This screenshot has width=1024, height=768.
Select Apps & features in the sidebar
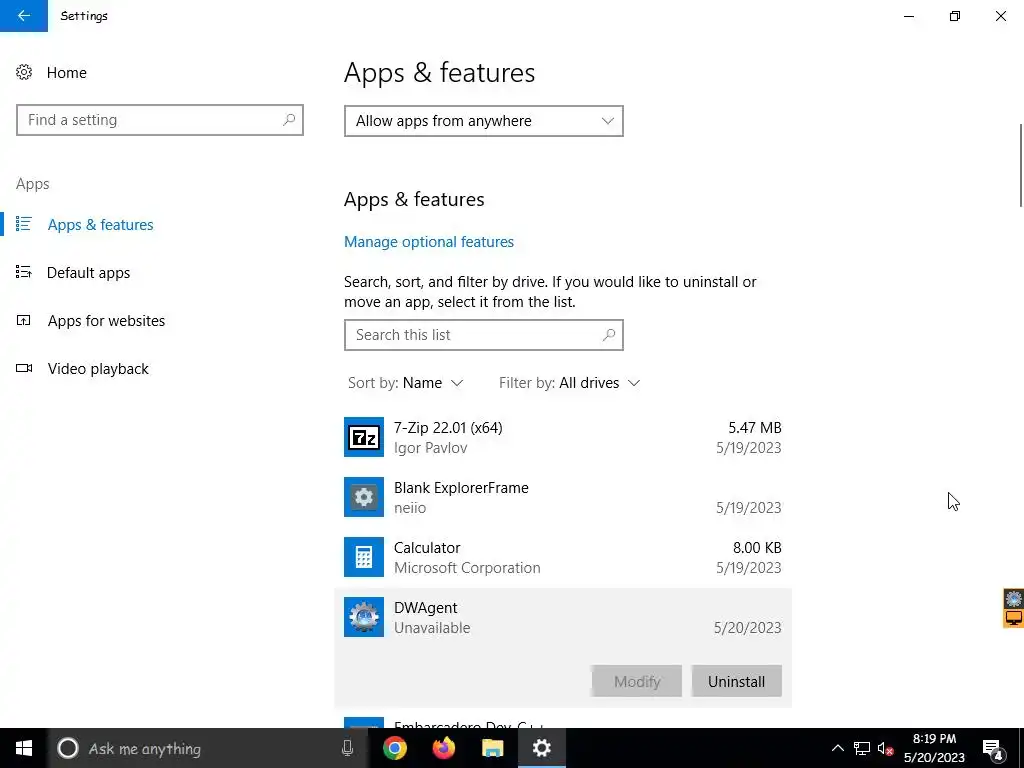point(101,225)
